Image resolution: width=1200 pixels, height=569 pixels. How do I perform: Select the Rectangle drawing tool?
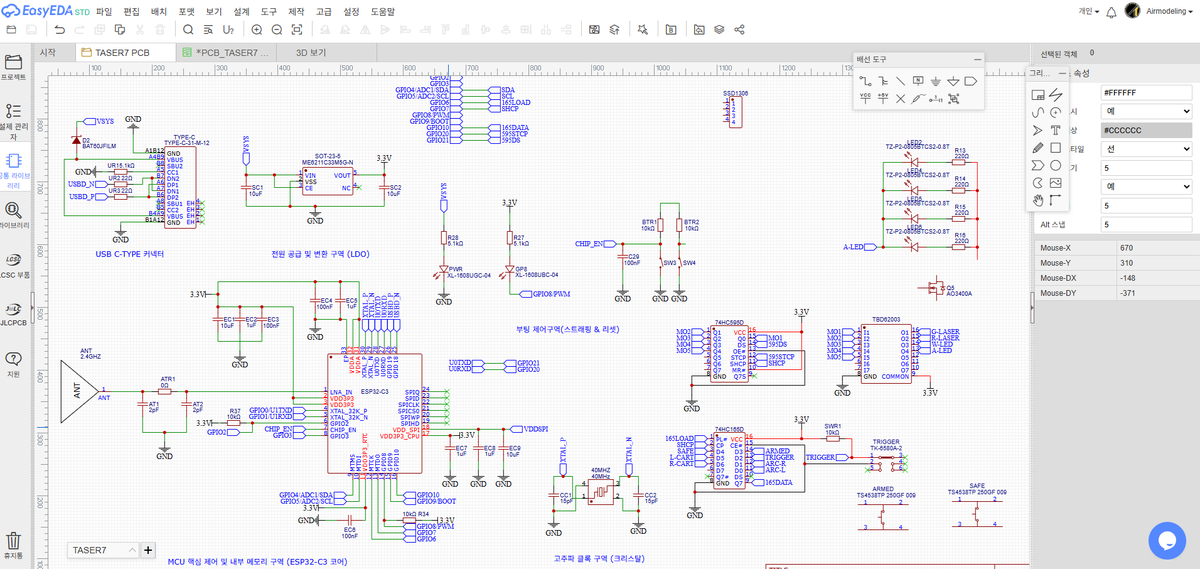click(1055, 148)
